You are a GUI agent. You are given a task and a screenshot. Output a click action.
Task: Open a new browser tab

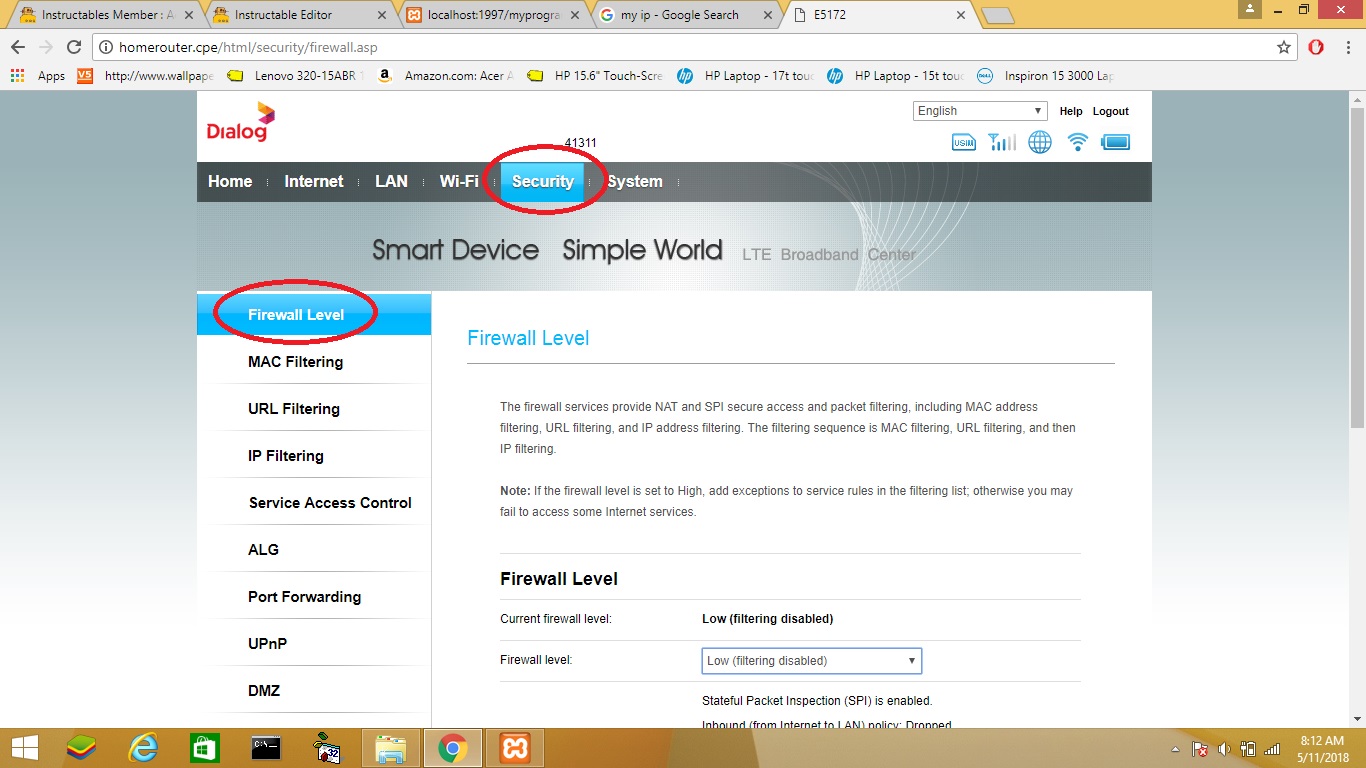[997, 15]
